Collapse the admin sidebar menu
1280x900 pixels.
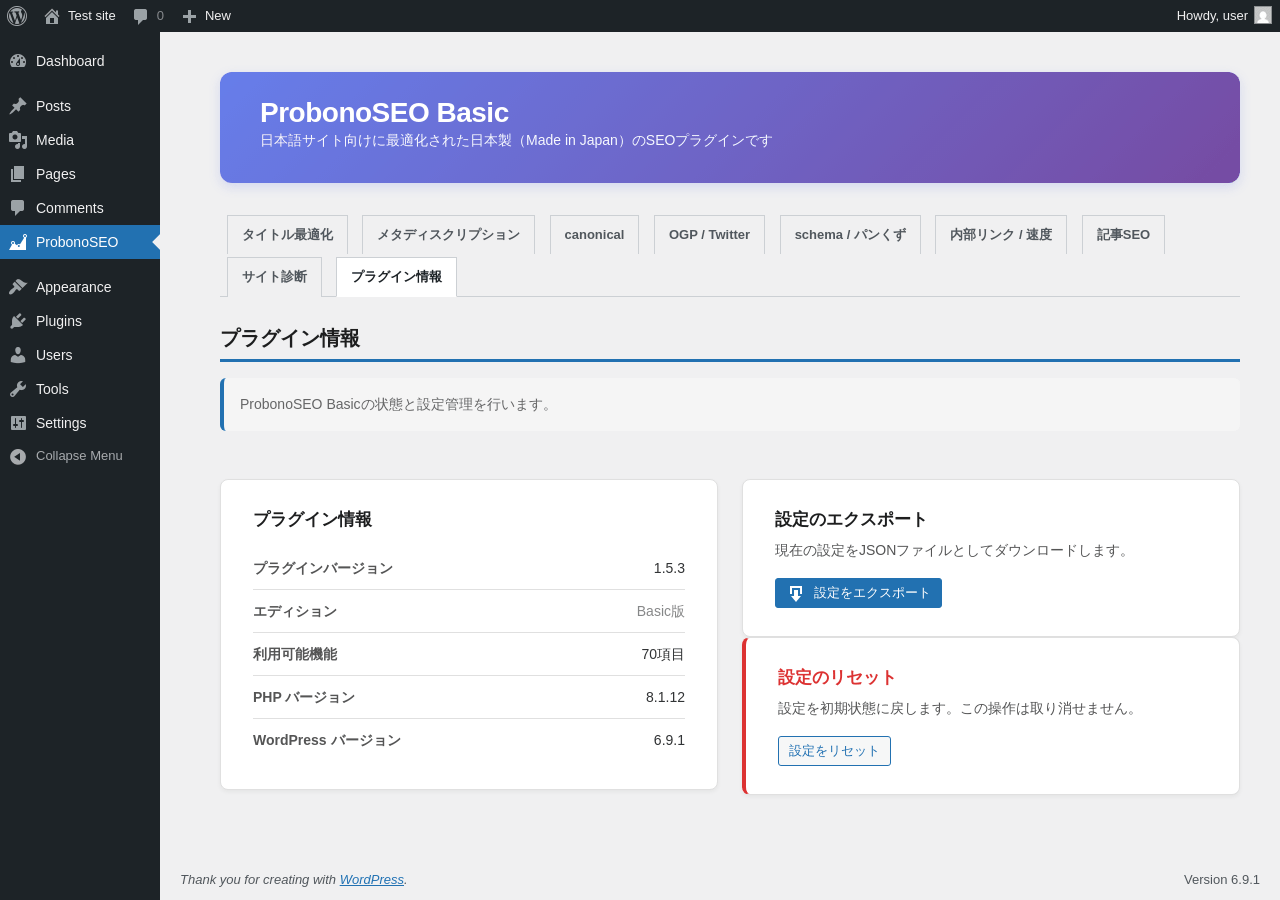click(x=79, y=456)
